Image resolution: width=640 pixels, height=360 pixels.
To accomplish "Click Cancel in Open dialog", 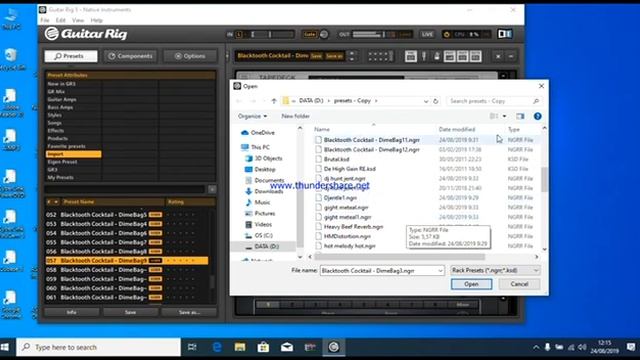I will 519,284.
